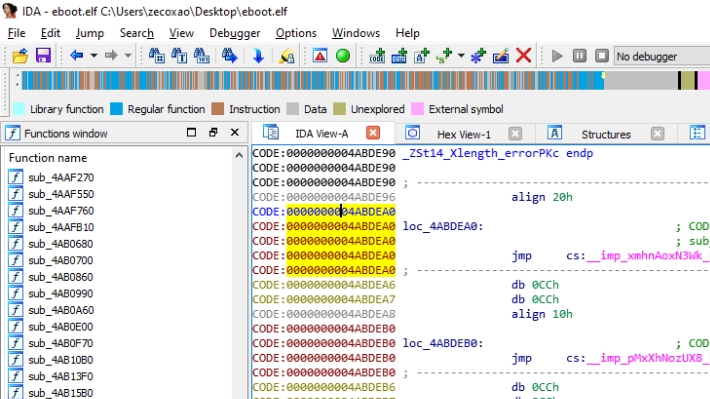Click the Save database icon
This screenshot has width=710, height=399.
point(43,56)
